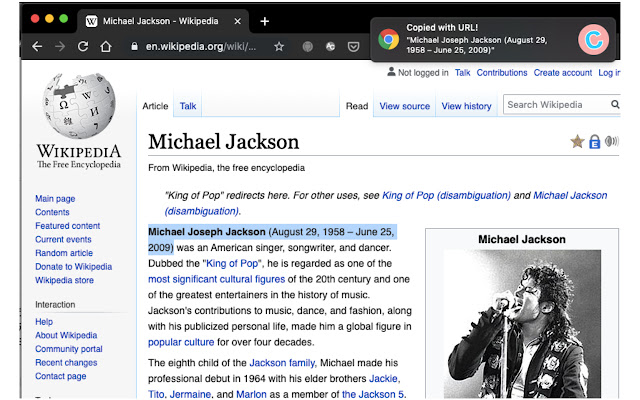This screenshot has height=400, width=640.
Task: Open the Wikipedia store link
Action: (x=64, y=280)
